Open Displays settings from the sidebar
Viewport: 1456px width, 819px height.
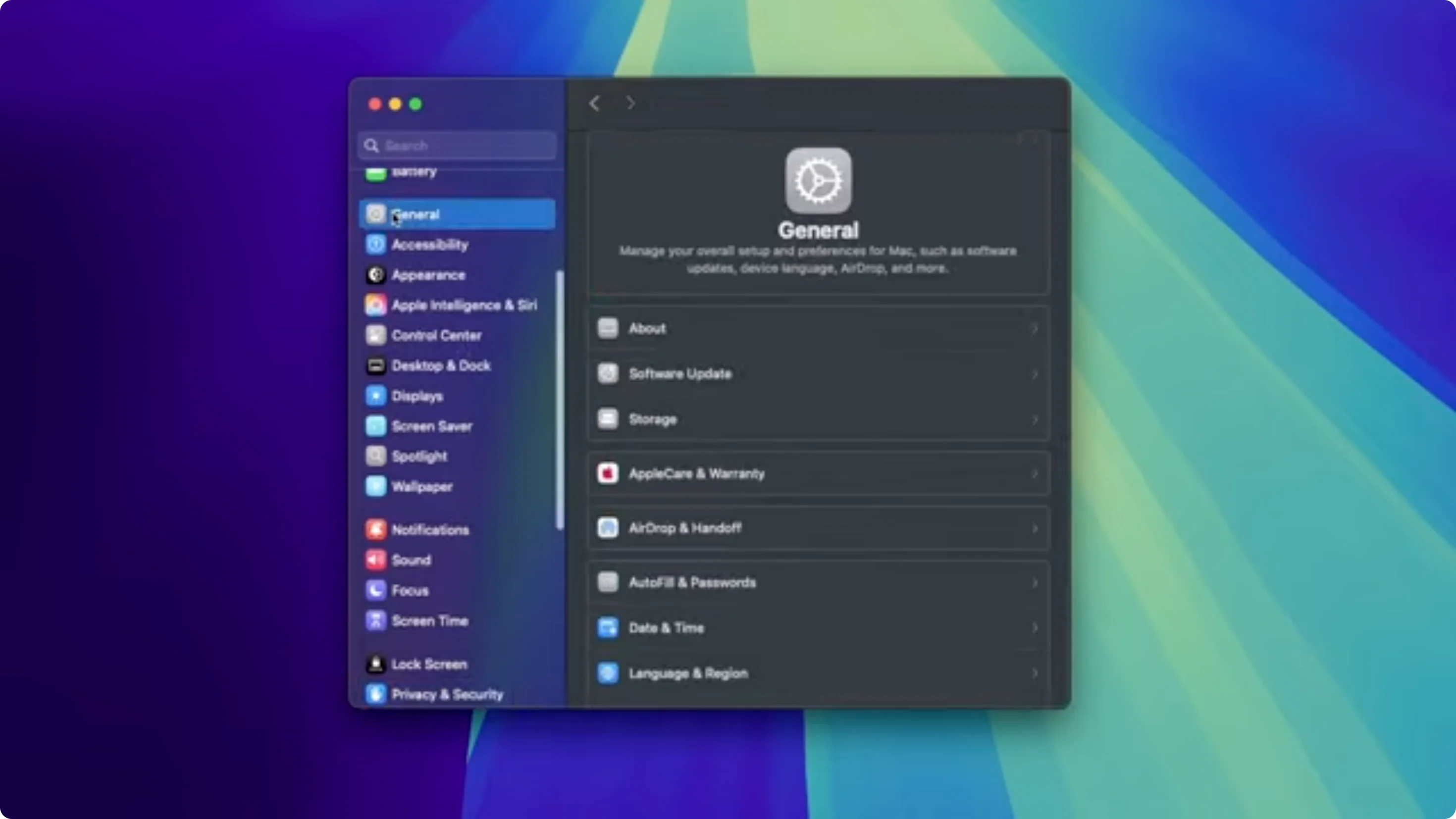[376, 396]
